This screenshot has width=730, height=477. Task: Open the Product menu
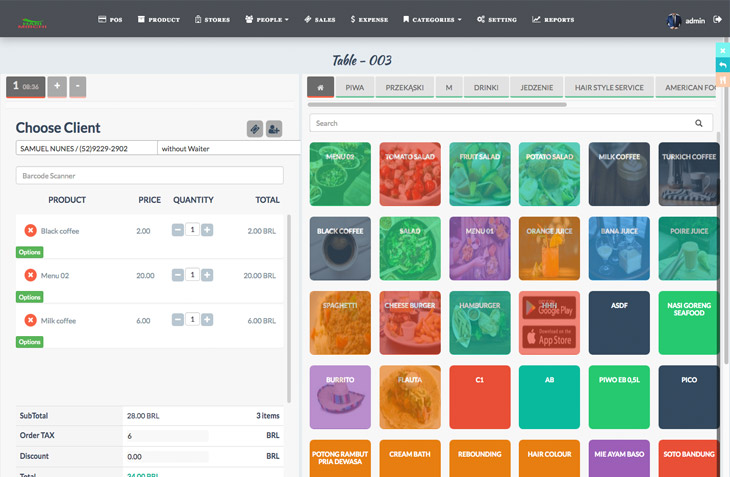(159, 20)
